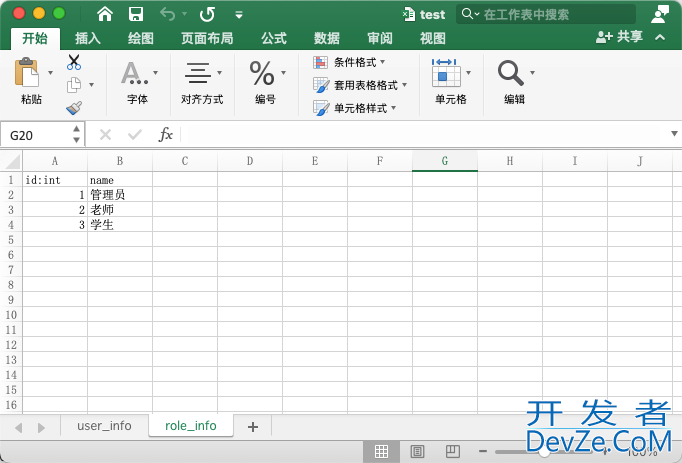Screen dimensions: 682x463
Task: Click the Format Painter brush icon
Action: click(x=74, y=108)
